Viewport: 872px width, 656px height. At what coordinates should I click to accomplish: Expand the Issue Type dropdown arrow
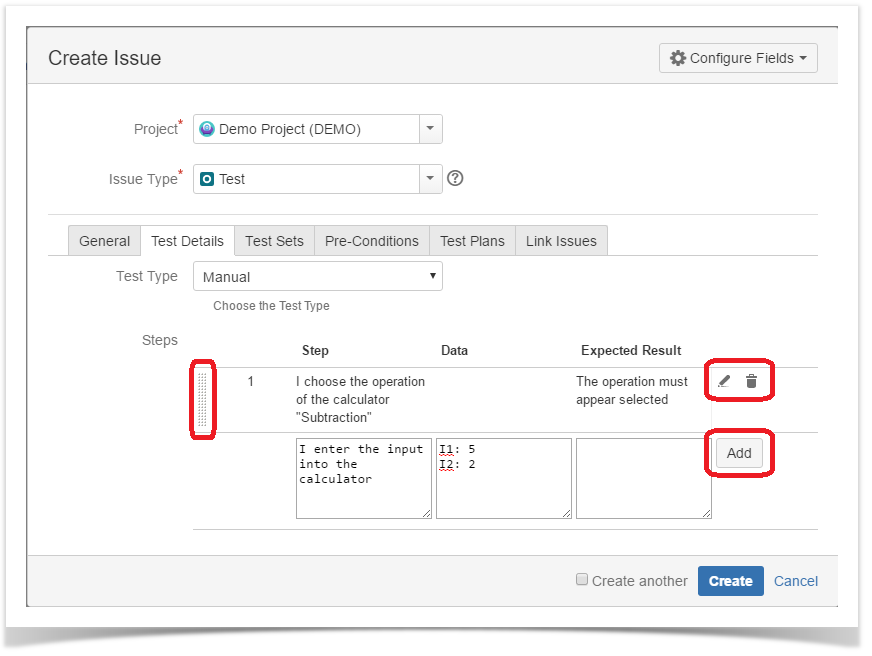point(430,179)
